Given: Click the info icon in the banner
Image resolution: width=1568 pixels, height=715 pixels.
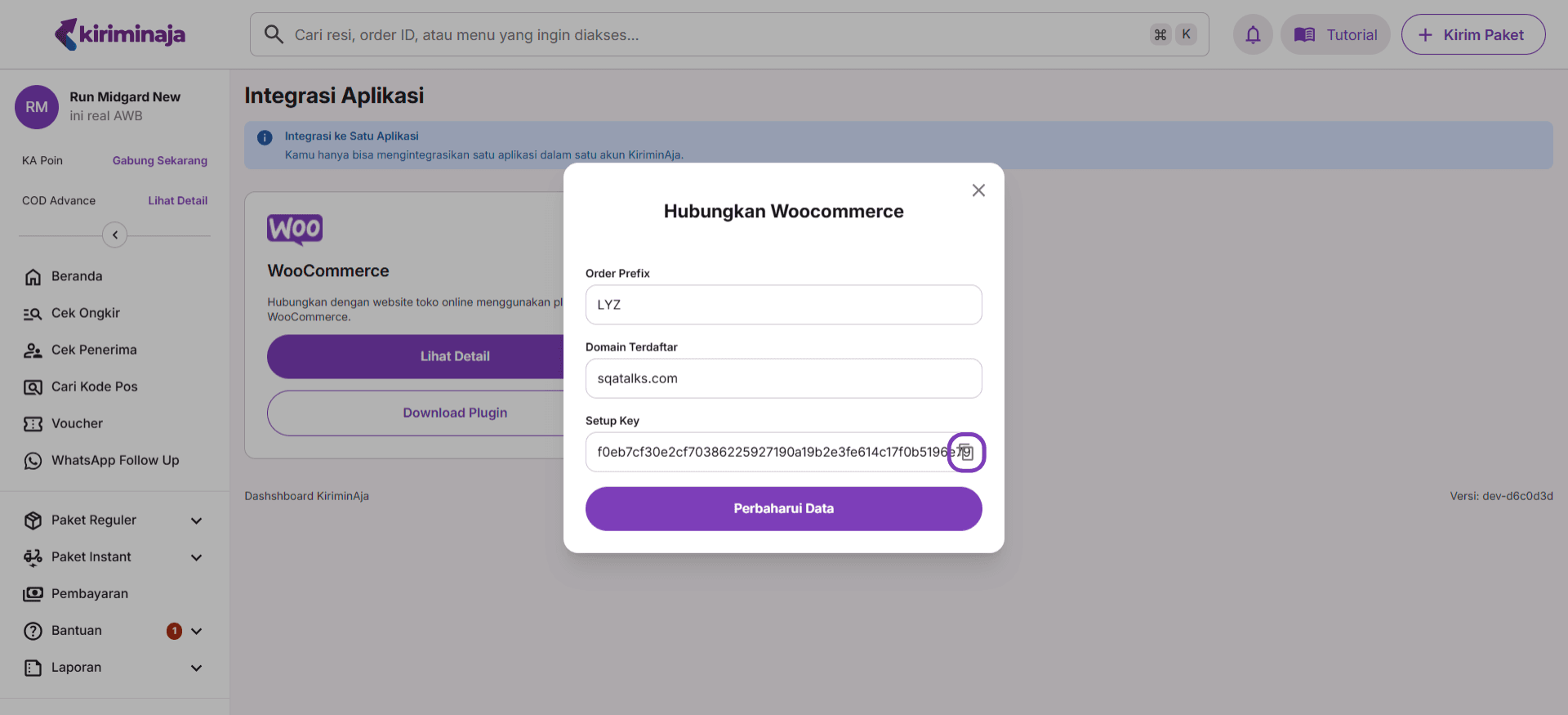Looking at the screenshot, I should 265,137.
